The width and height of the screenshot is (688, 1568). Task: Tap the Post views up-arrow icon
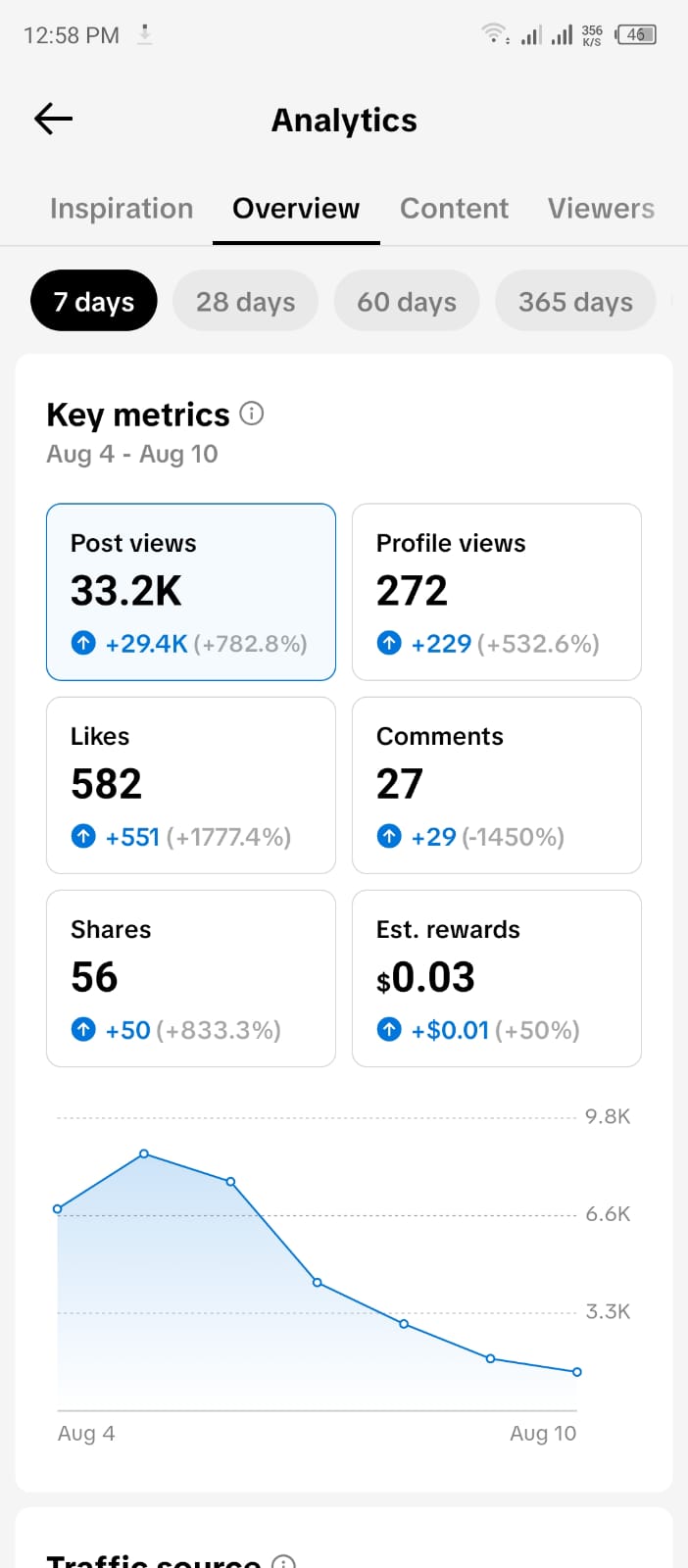83,644
